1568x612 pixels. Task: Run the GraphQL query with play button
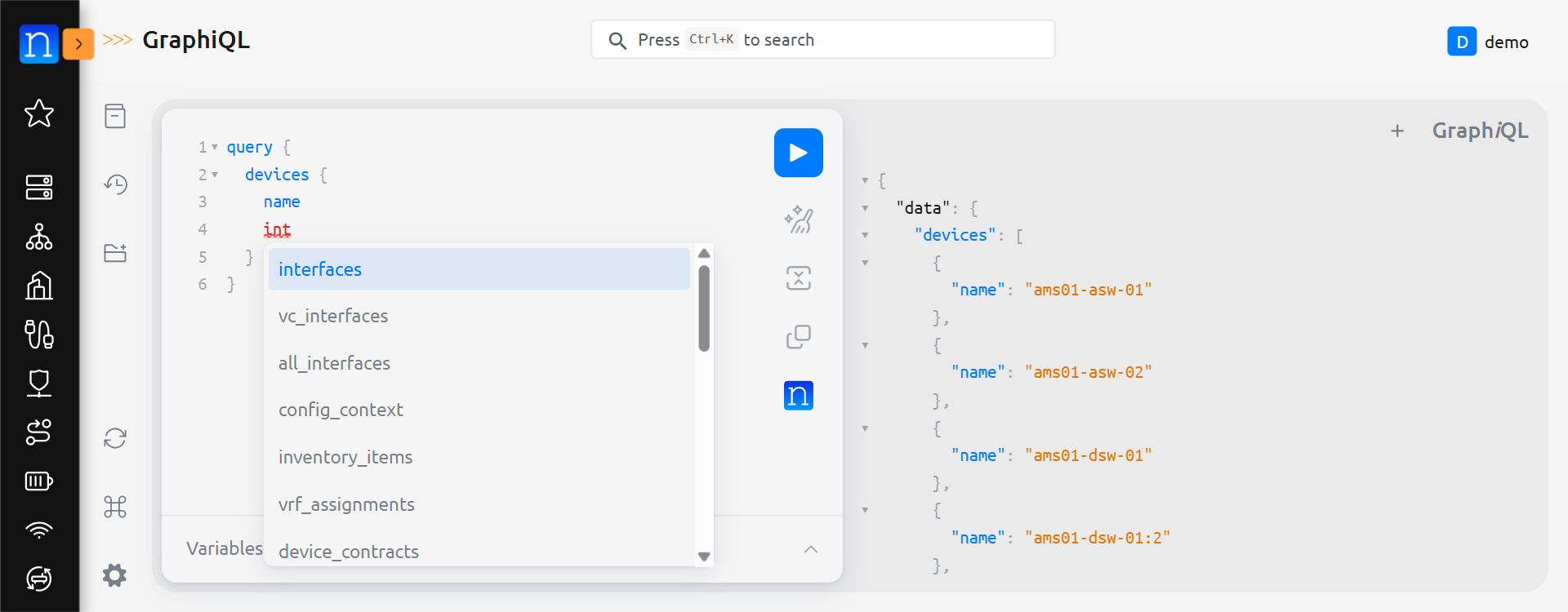point(798,153)
